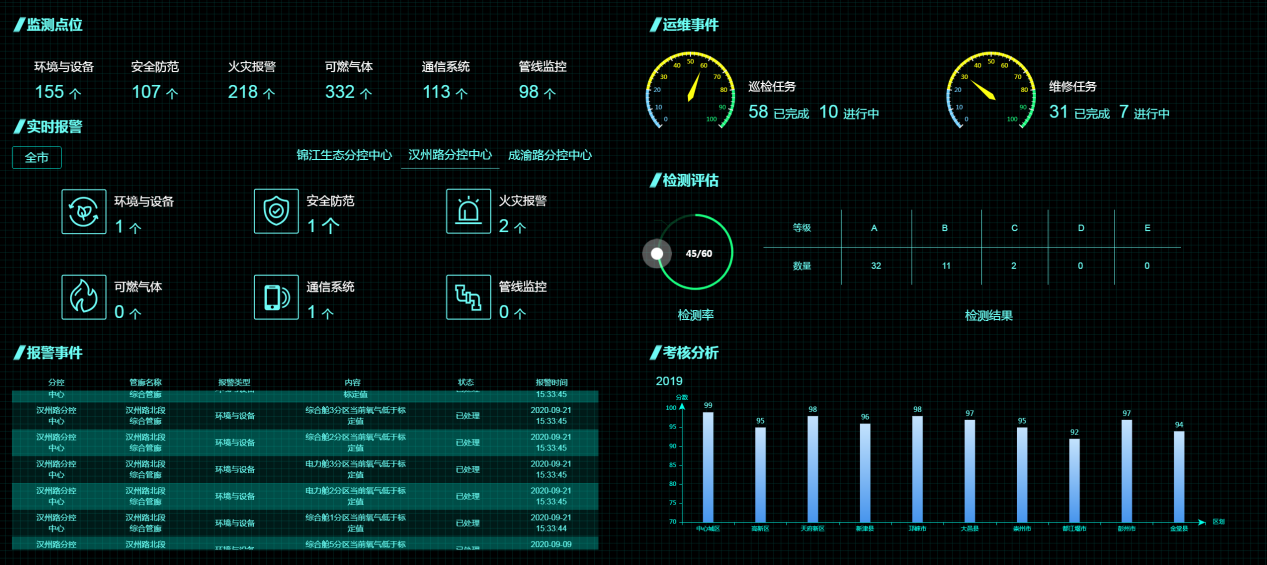1267x565 pixels.
Task: Click the 维修任务 gauge dial
Action: coord(988,92)
